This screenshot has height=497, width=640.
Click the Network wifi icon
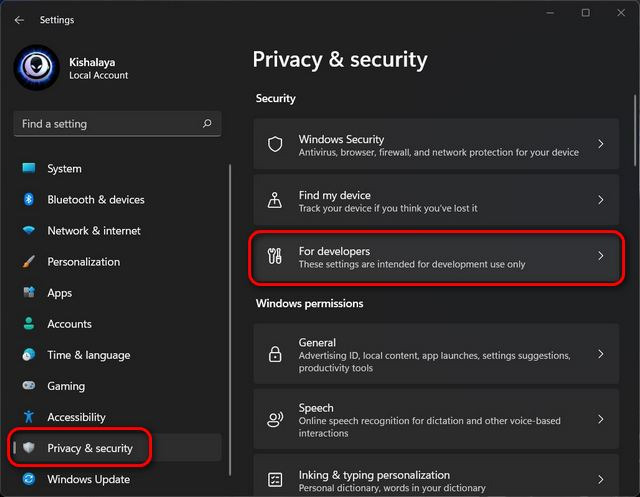pyautogui.click(x=29, y=230)
